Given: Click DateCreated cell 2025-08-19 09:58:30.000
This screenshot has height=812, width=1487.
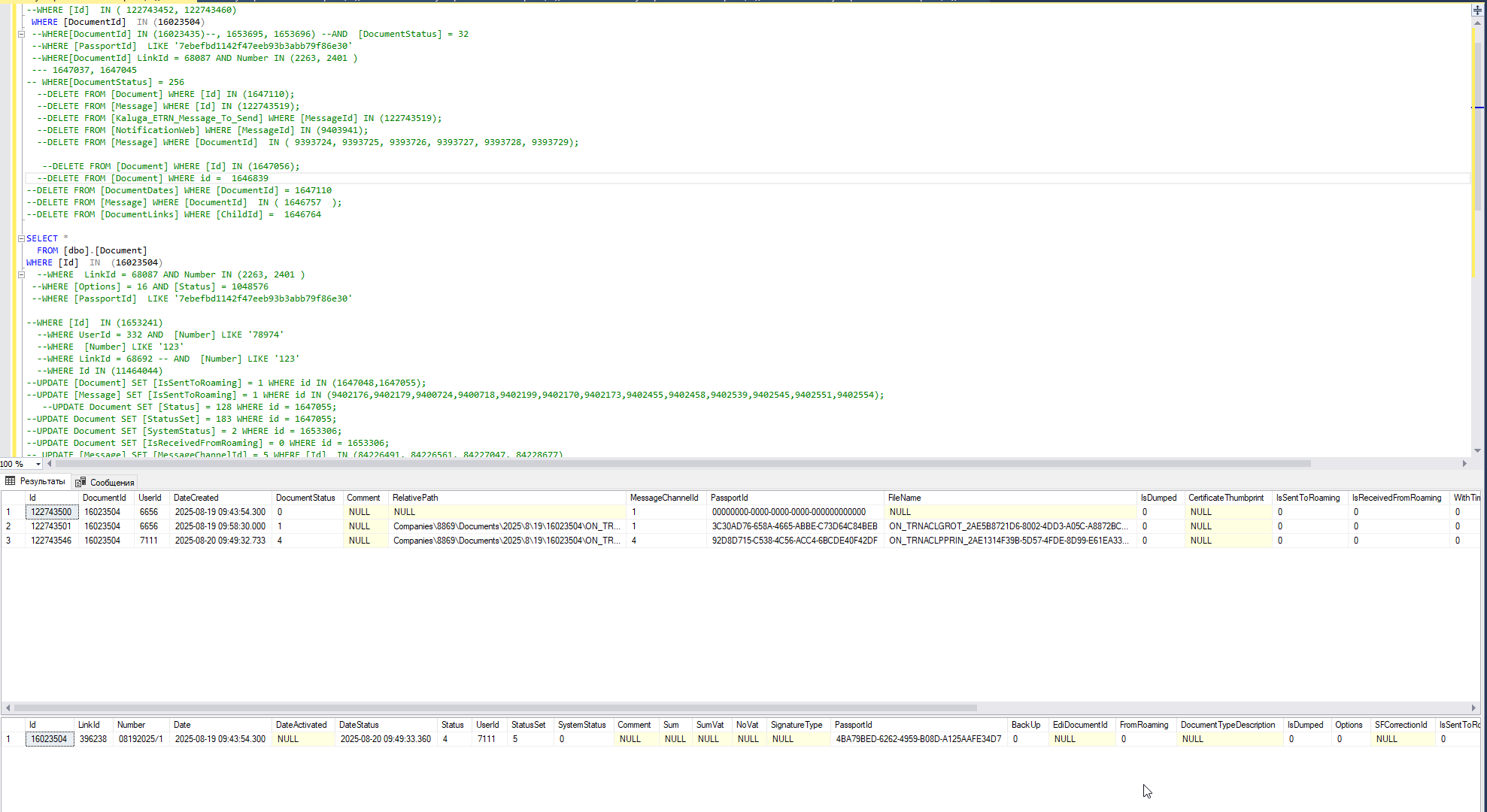Looking at the screenshot, I should point(220,526).
